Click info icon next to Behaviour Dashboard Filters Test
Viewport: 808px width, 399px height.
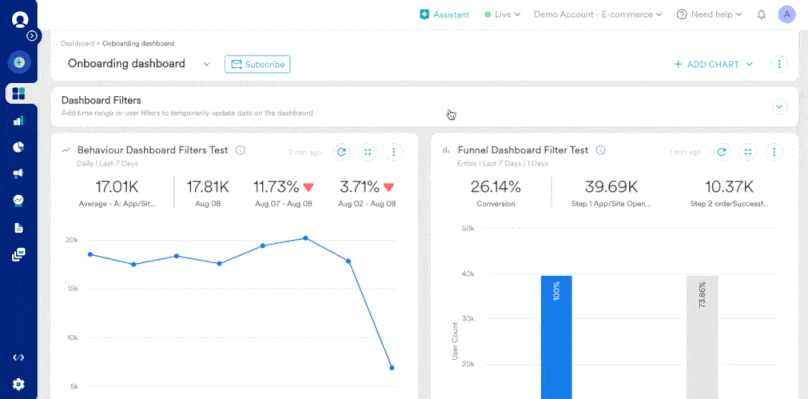point(240,150)
